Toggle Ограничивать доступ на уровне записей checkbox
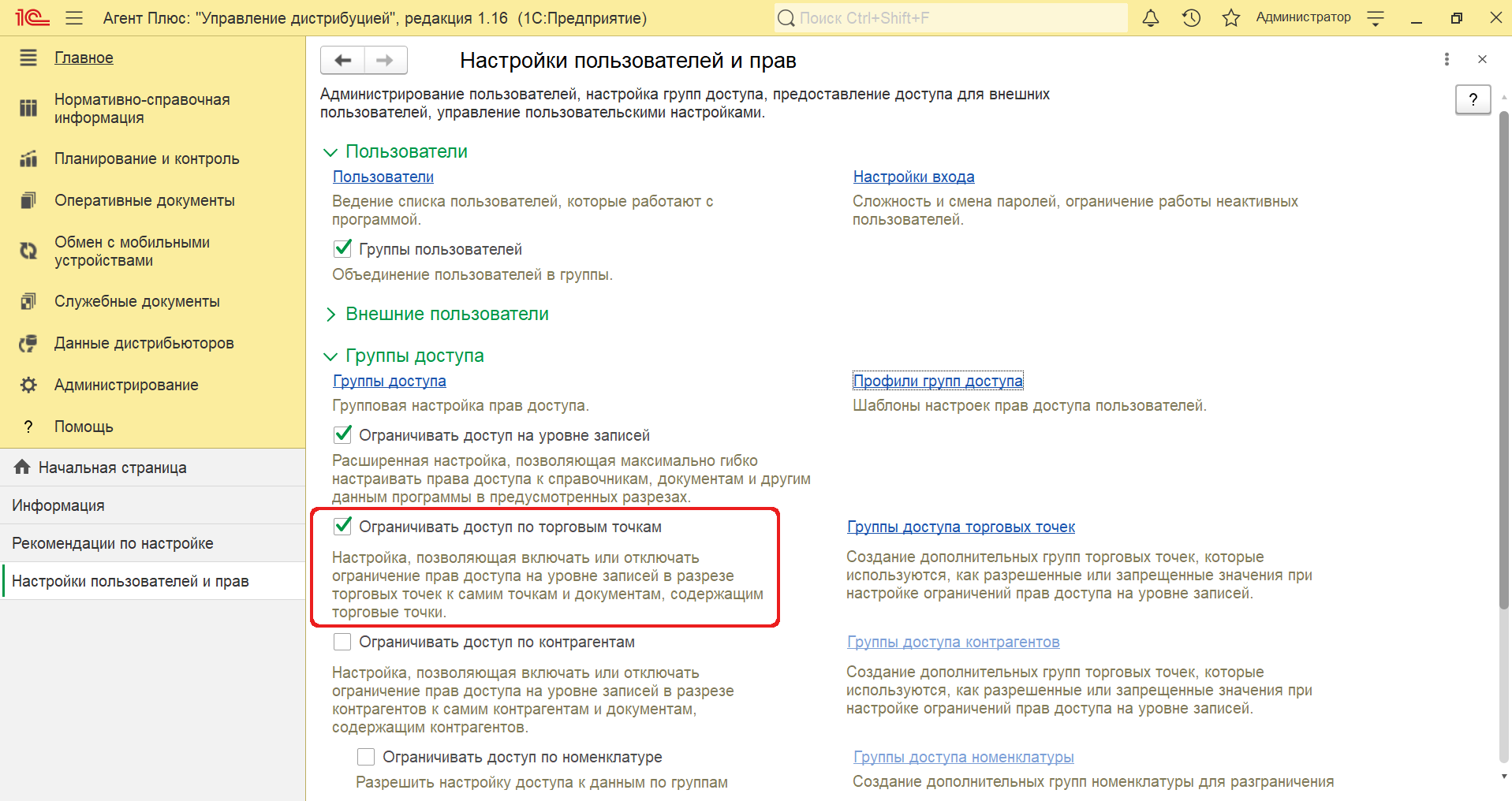This screenshot has height=801, width=1512. [x=342, y=434]
